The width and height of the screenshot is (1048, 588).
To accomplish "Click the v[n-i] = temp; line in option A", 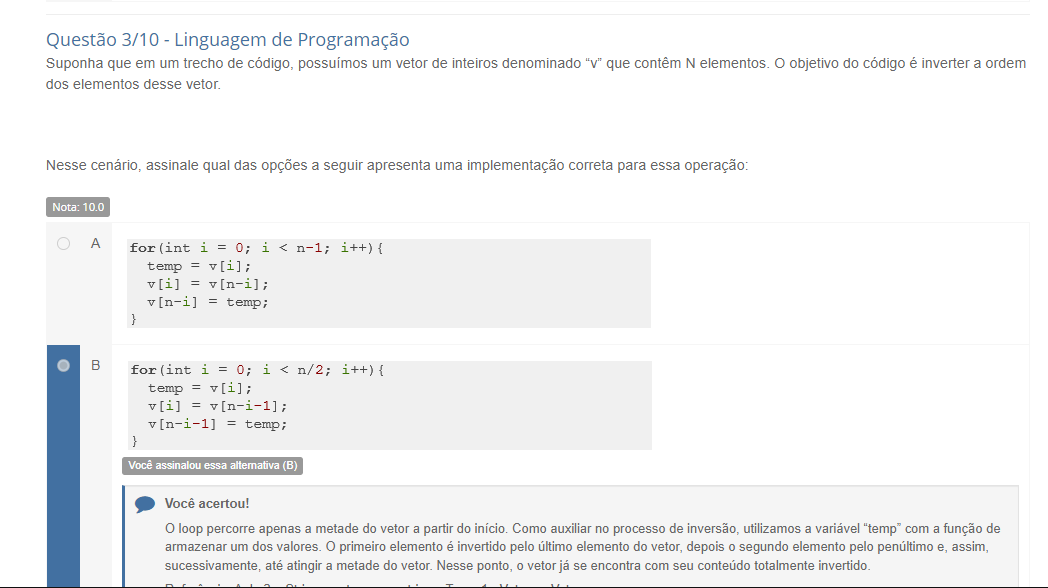I will click(x=208, y=302).
